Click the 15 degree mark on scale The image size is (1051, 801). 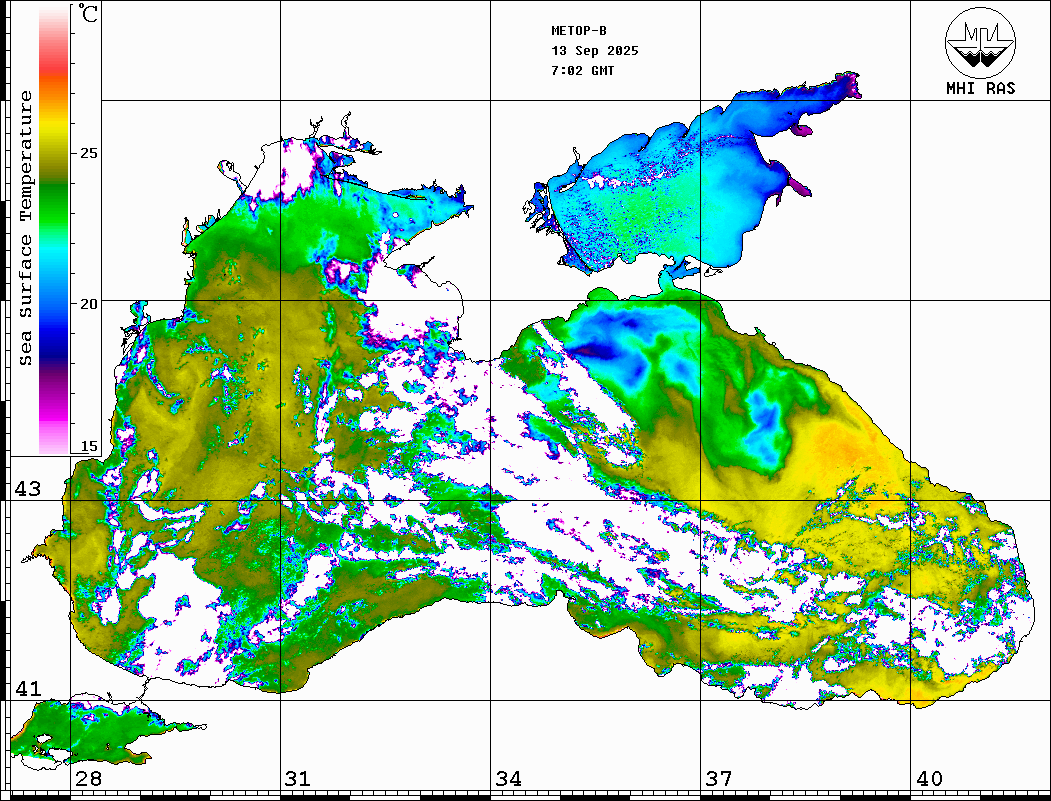(89, 446)
